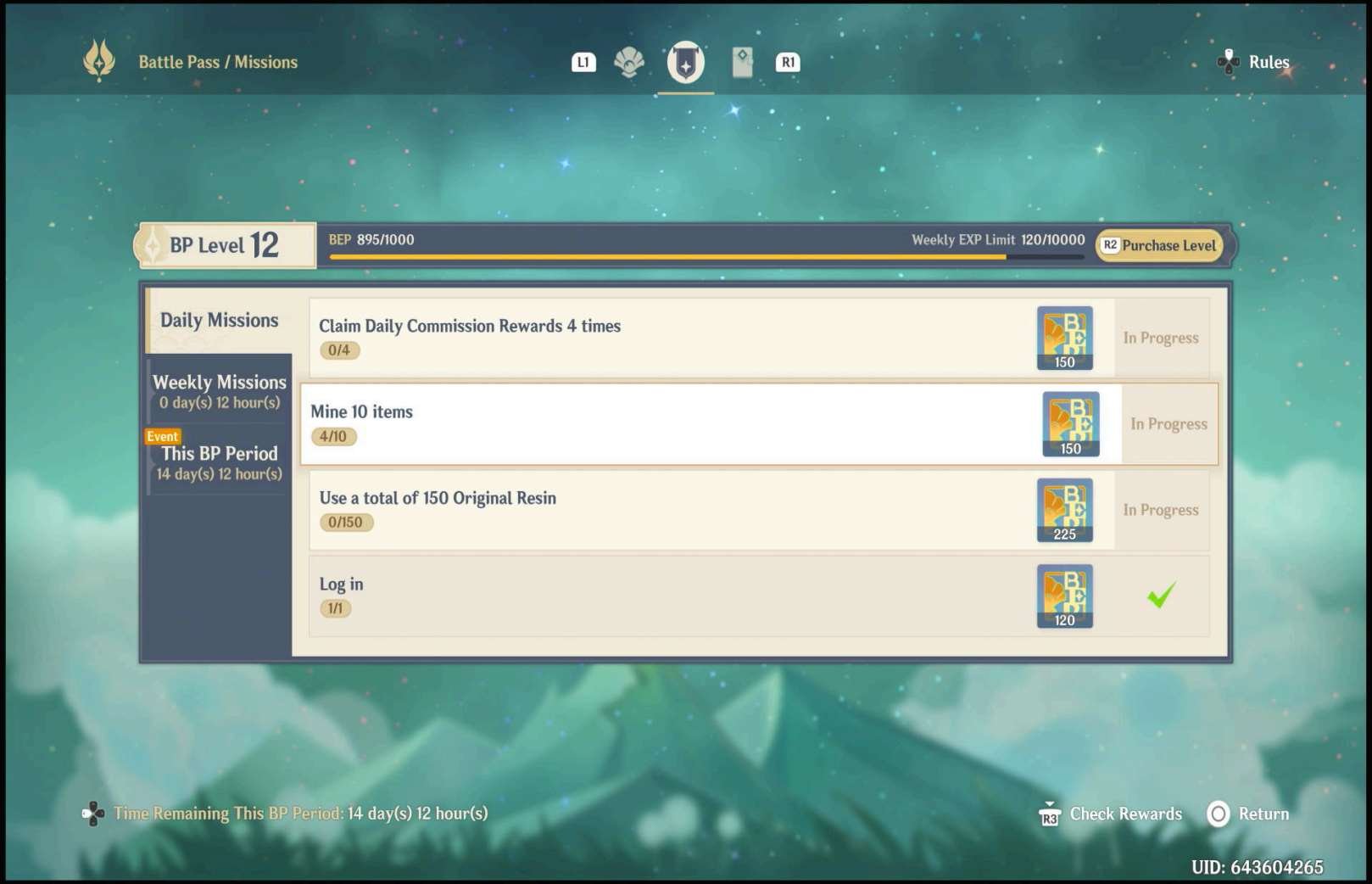This screenshot has height=884, width=1372.
Task: Click the Purchase Level button
Action: 1159,245
